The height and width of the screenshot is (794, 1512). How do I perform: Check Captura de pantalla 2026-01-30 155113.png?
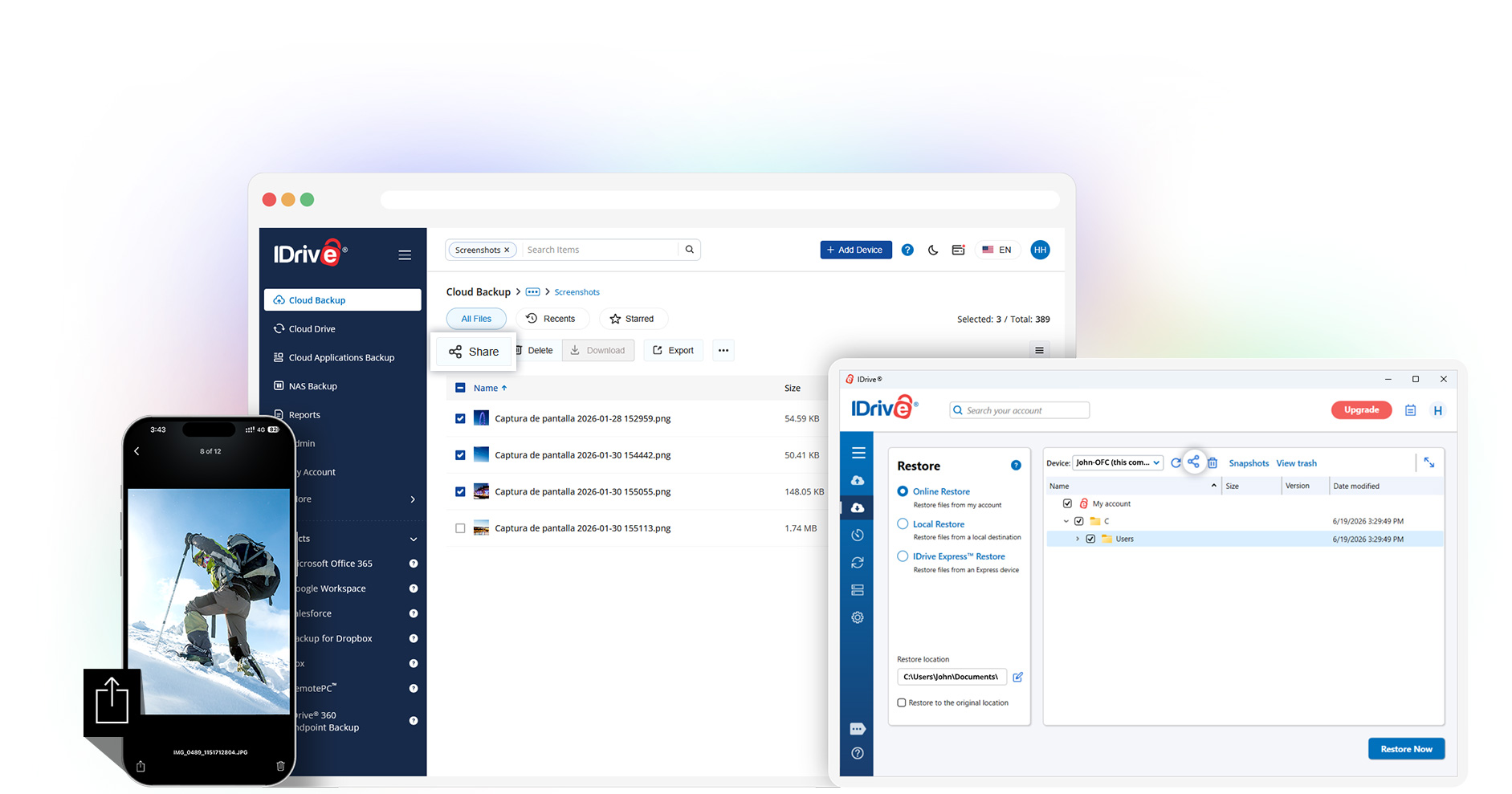pos(460,528)
